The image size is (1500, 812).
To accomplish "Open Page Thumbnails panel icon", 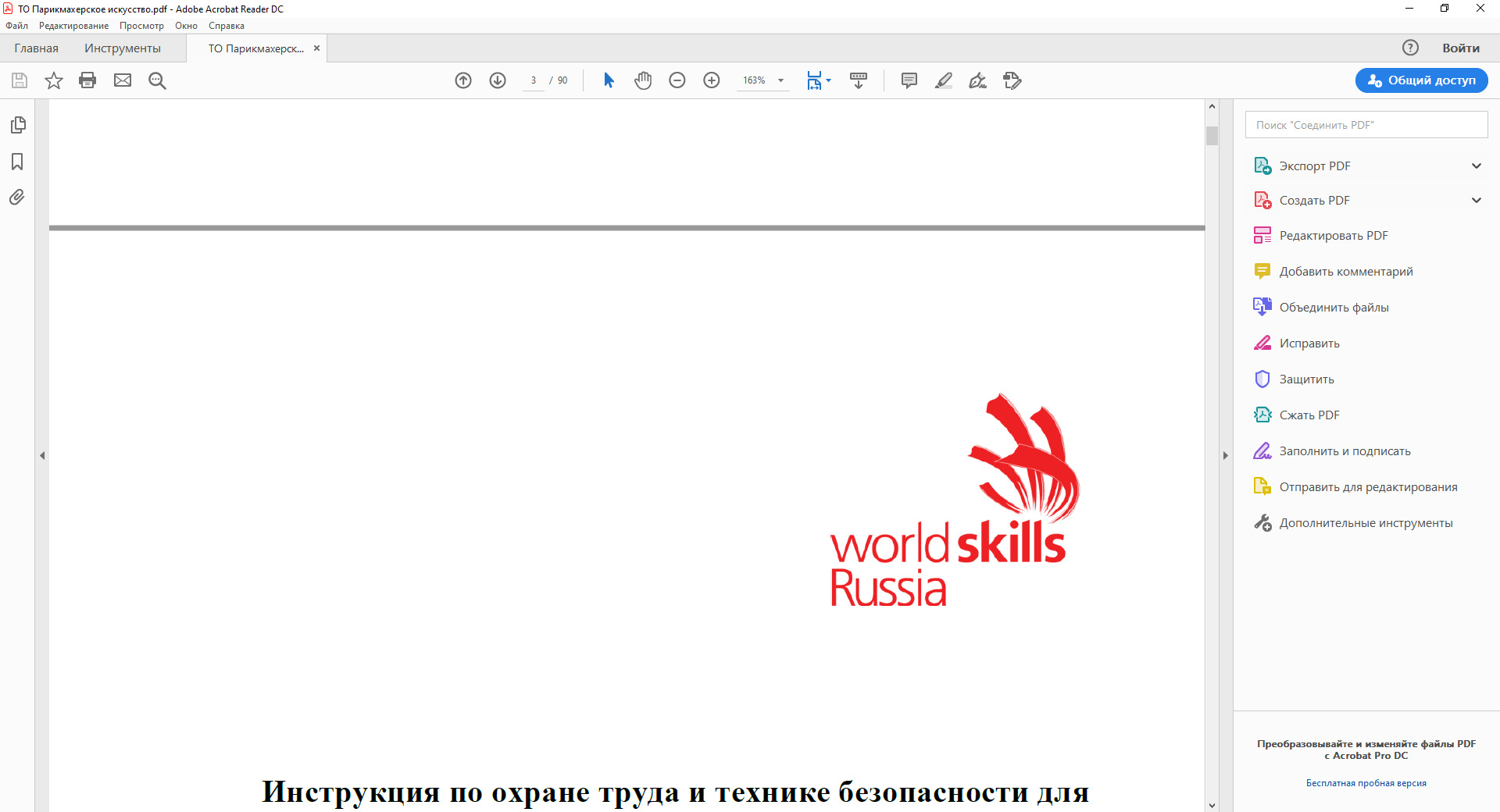I will click(x=18, y=125).
